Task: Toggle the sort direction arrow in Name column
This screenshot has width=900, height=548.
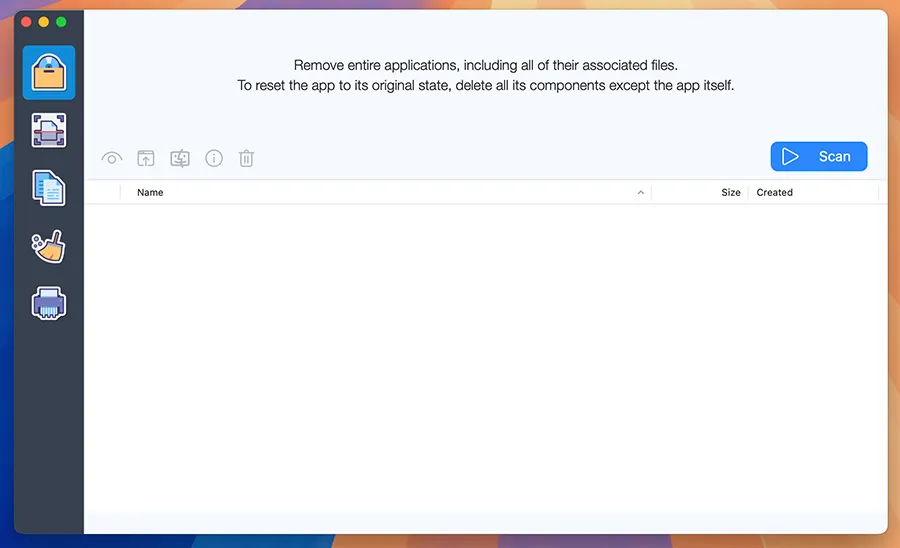Action: pyautogui.click(x=641, y=192)
